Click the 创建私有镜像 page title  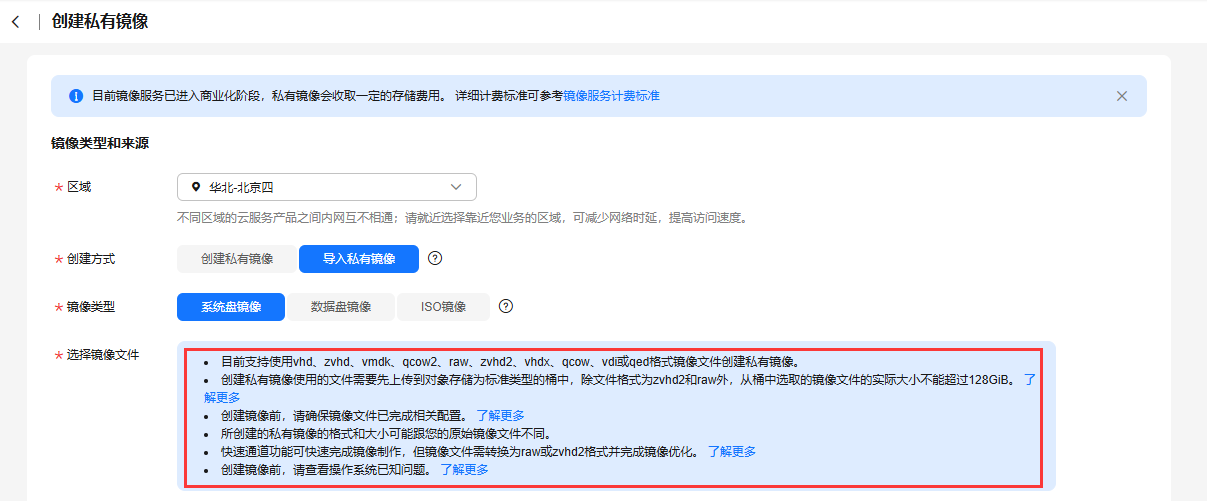tap(100, 22)
